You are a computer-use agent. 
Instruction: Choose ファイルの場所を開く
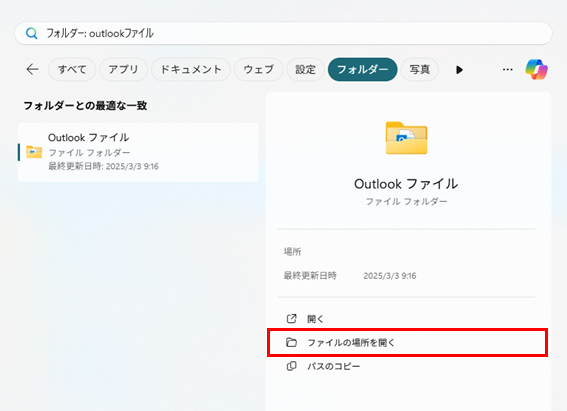pyautogui.click(x=407, y=342)
